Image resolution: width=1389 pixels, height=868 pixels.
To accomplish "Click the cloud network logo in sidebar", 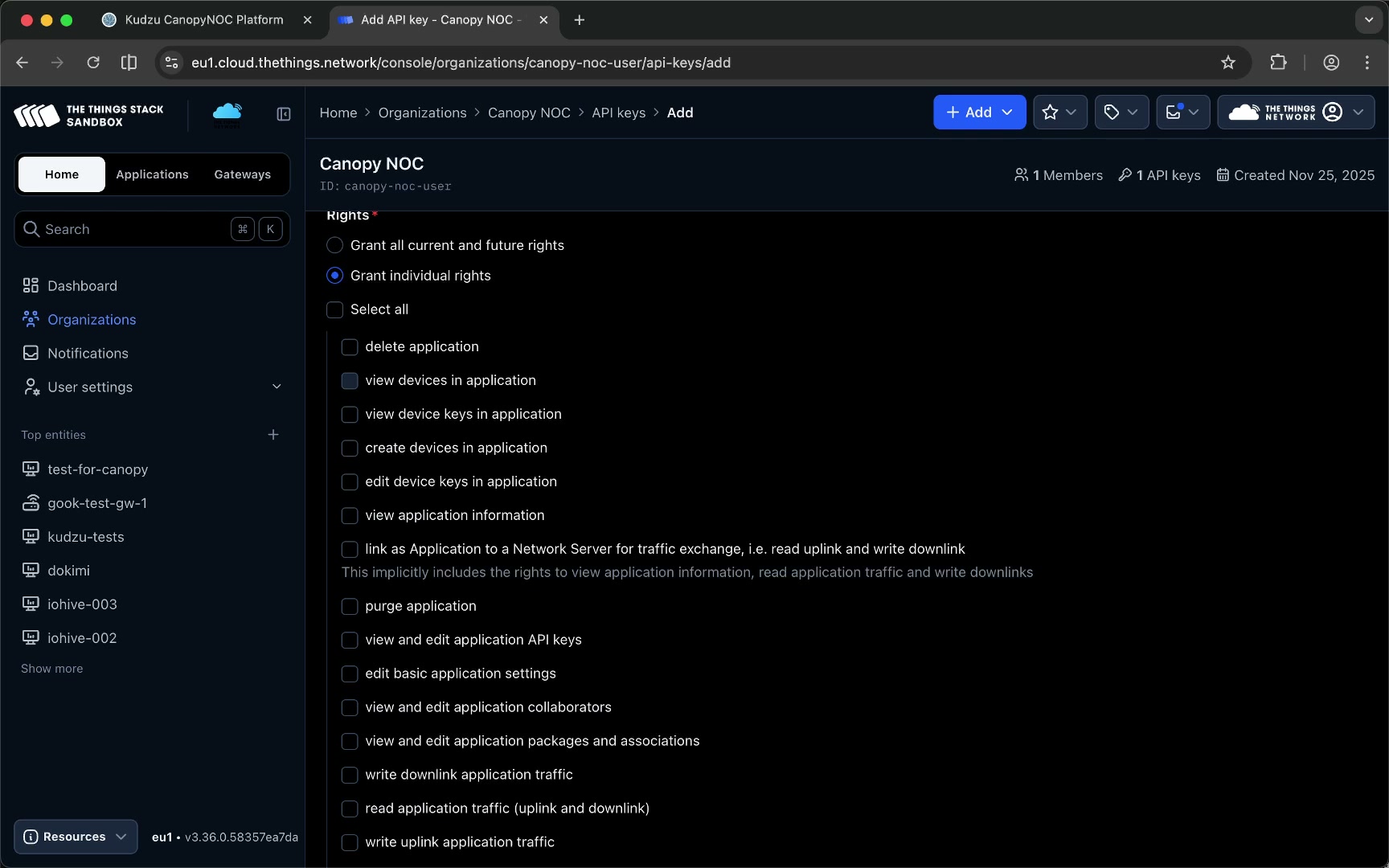I will click(227, 114).
